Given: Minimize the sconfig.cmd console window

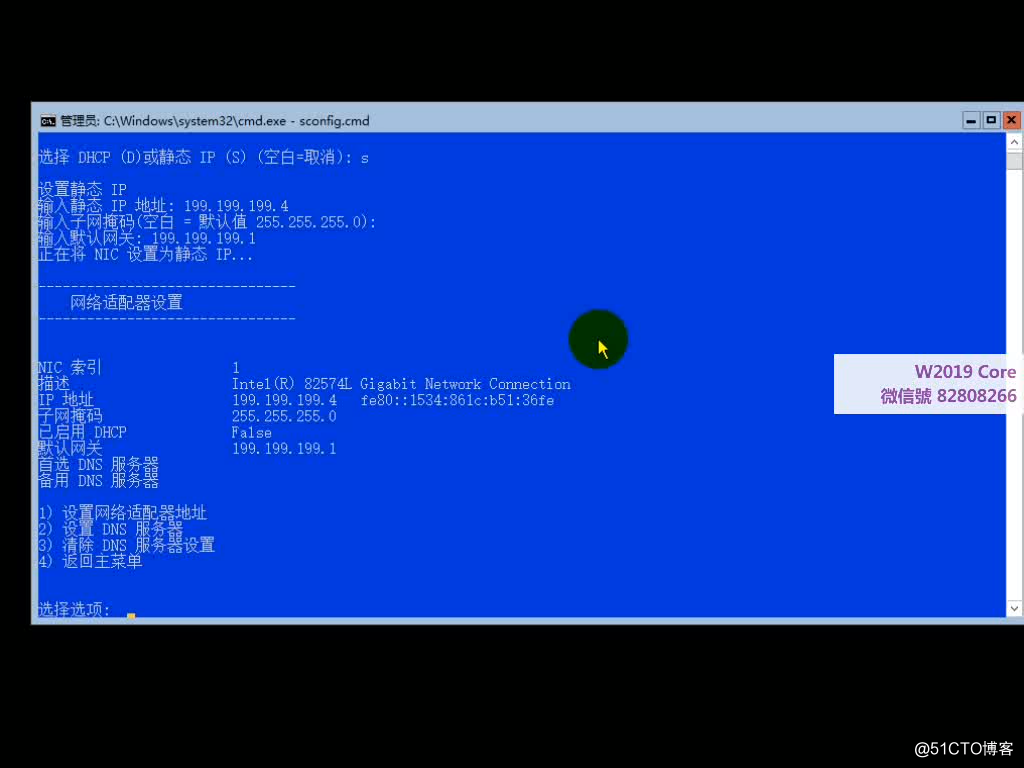Looking at the screenshot, I should tap(971, 121).
